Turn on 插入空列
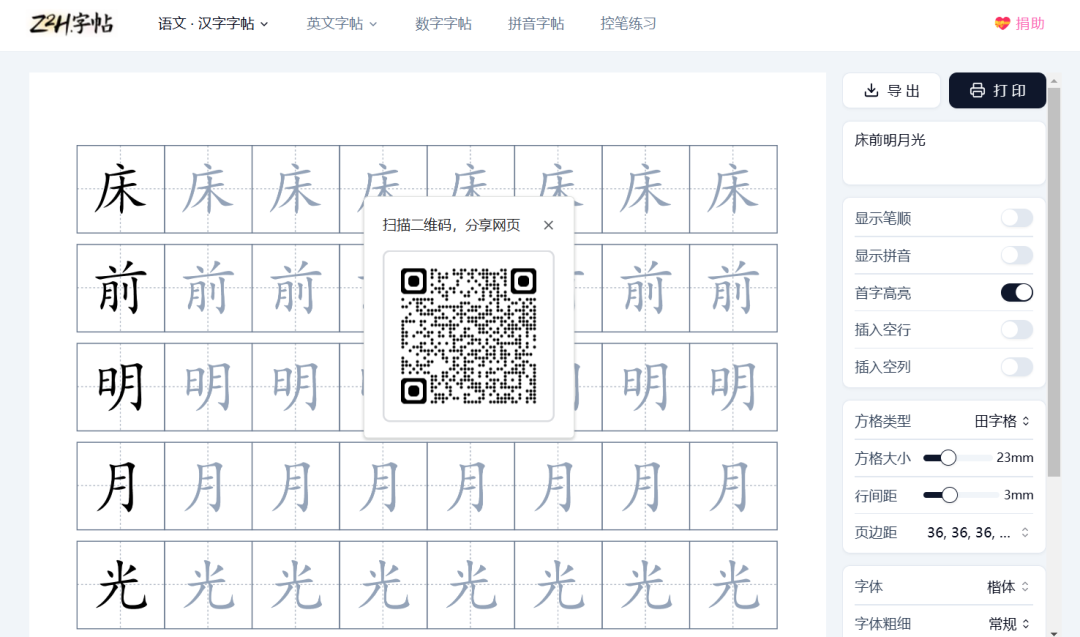Viewport: 1080px width, 637px height. (x=1017, y=367)
